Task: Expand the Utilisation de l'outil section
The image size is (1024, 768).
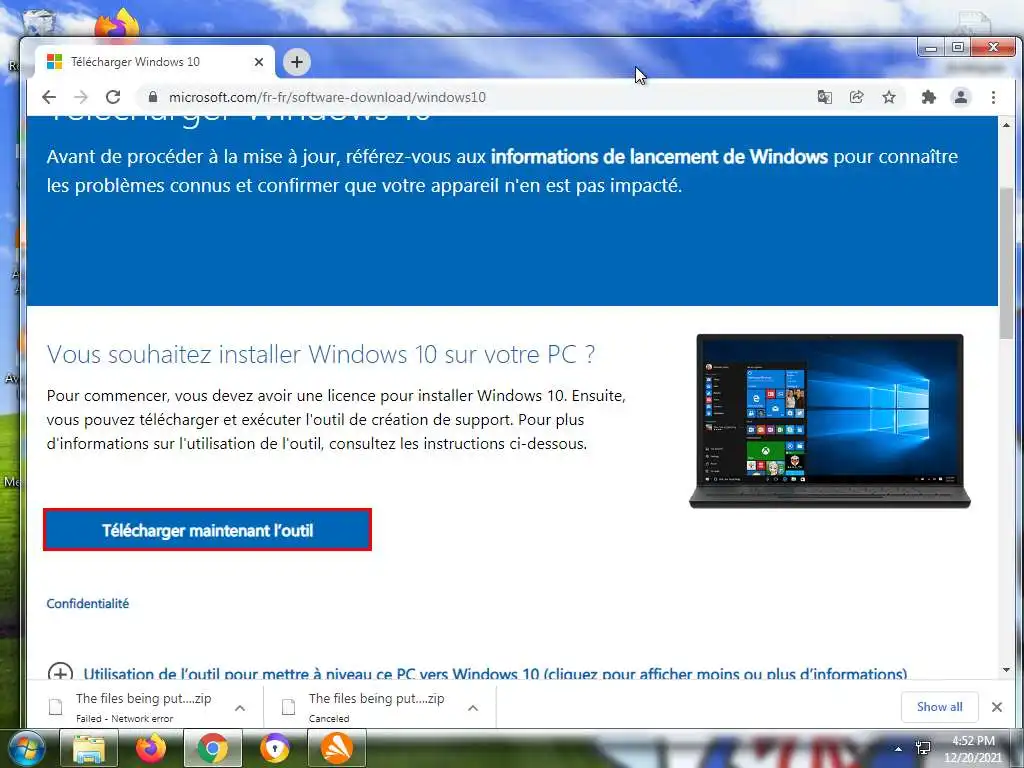Action: (60, 673)
